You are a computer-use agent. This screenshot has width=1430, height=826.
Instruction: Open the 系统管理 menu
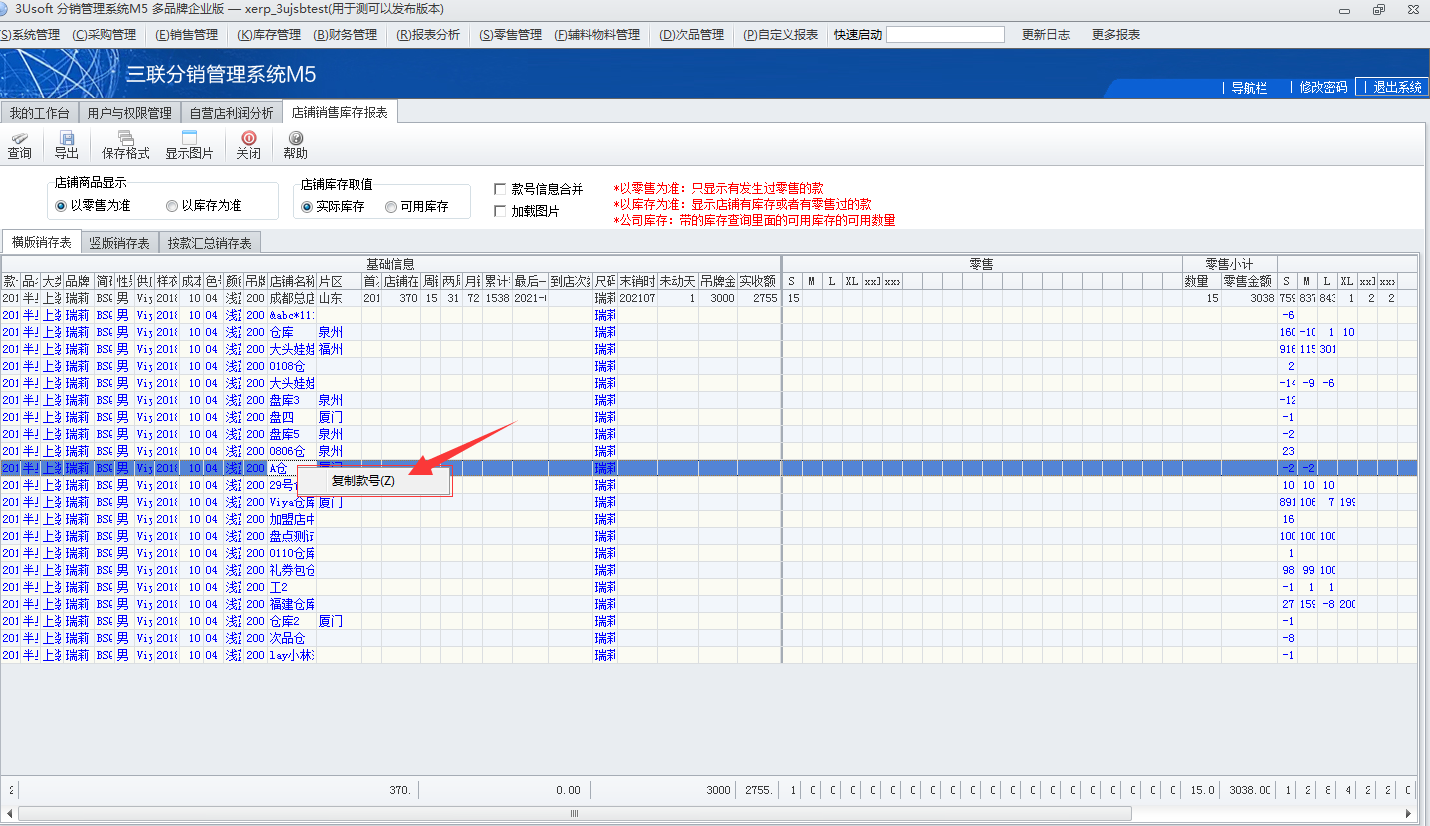(30, 35)
